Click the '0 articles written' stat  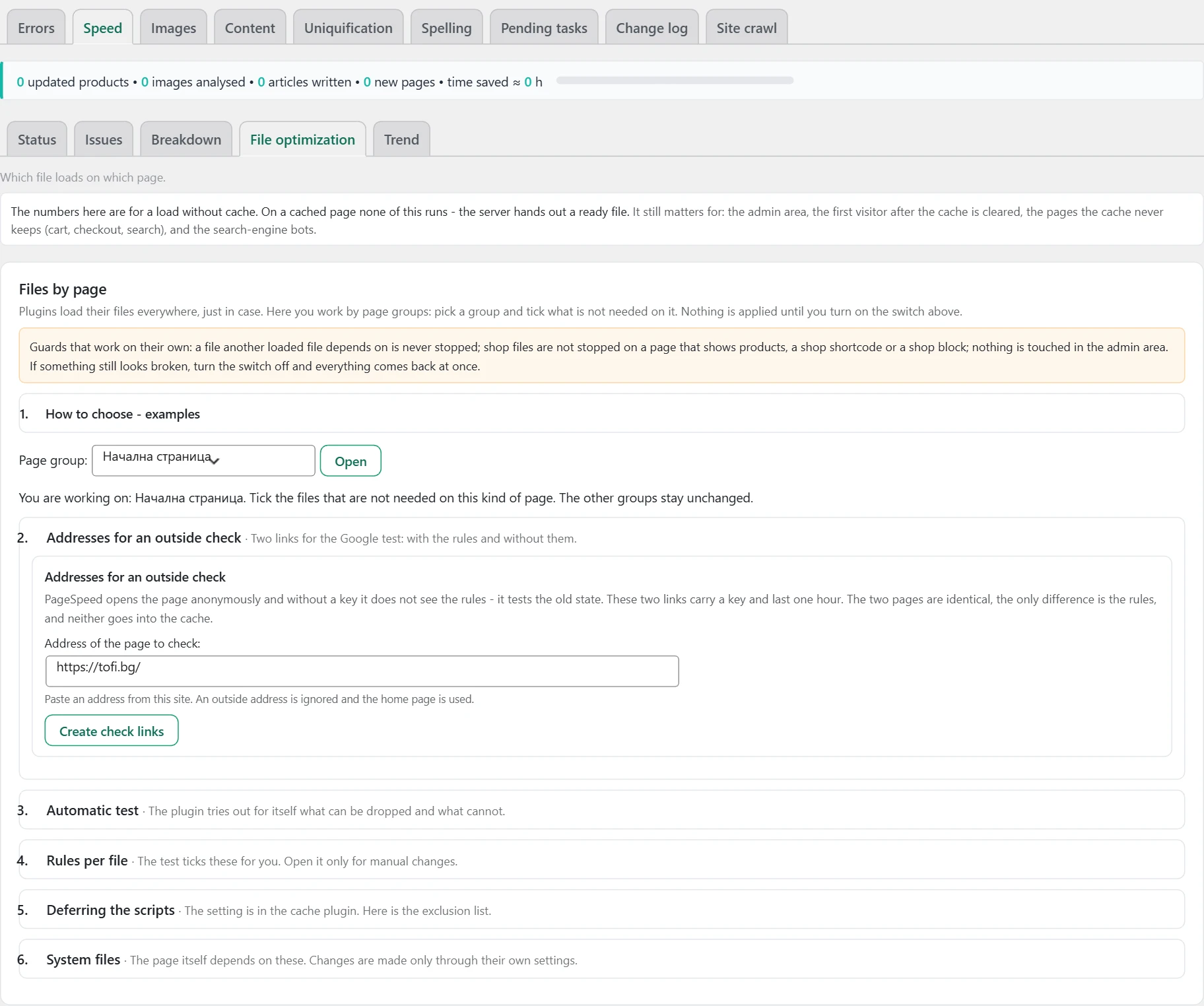pyautogui.click(x=304, y=82)
